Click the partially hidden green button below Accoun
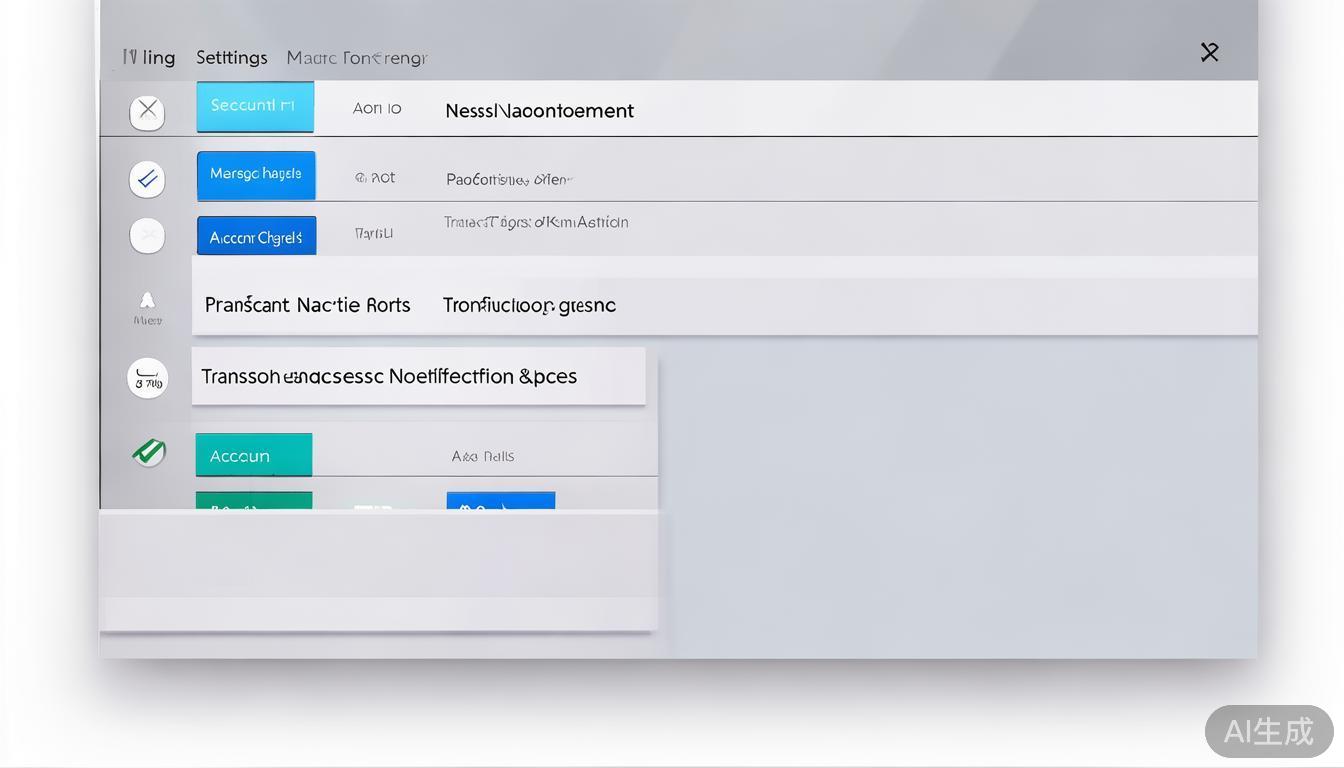Image resolution: width=1344 pixels, height=768 pixels. [254, 501]
